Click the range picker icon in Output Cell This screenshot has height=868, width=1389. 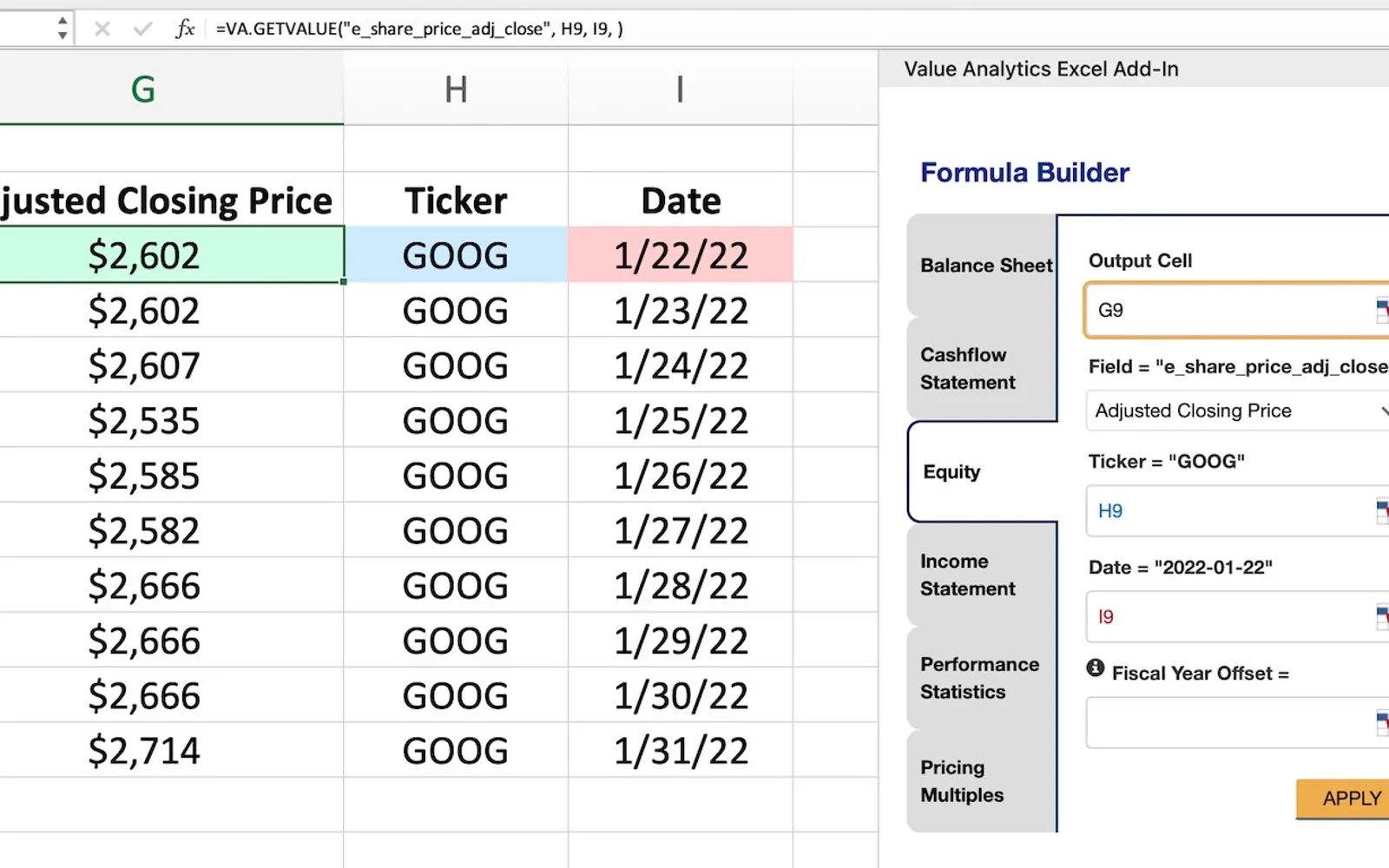1382,310
